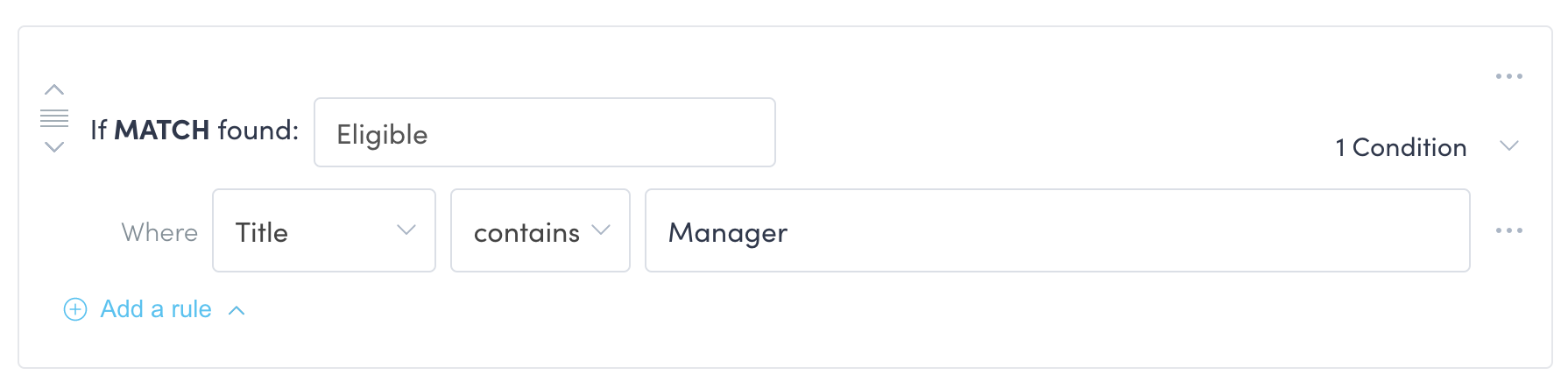Click the Where label
This screenshot has height=389, width=1568.
tap(159, 232)
